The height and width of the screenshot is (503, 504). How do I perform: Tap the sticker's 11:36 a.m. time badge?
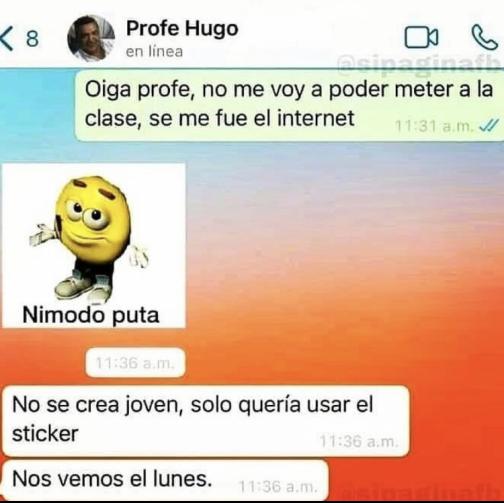tap(135, 363)
